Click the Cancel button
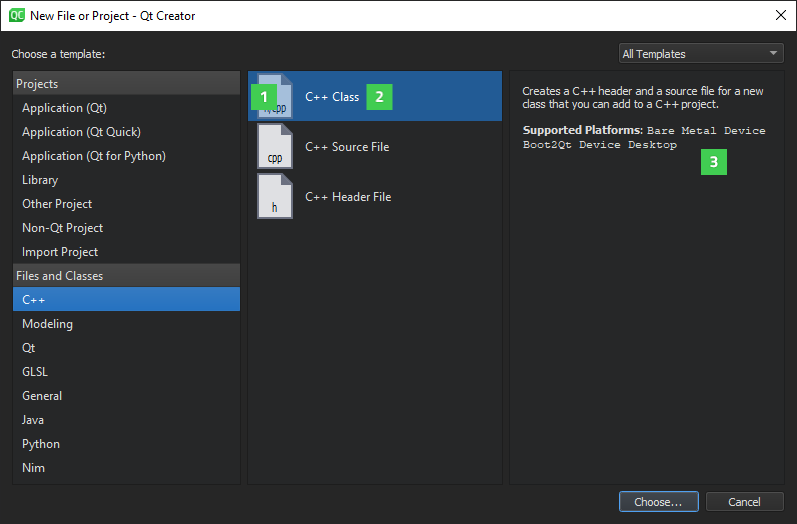The image size is (797, 524). point(744,502)
